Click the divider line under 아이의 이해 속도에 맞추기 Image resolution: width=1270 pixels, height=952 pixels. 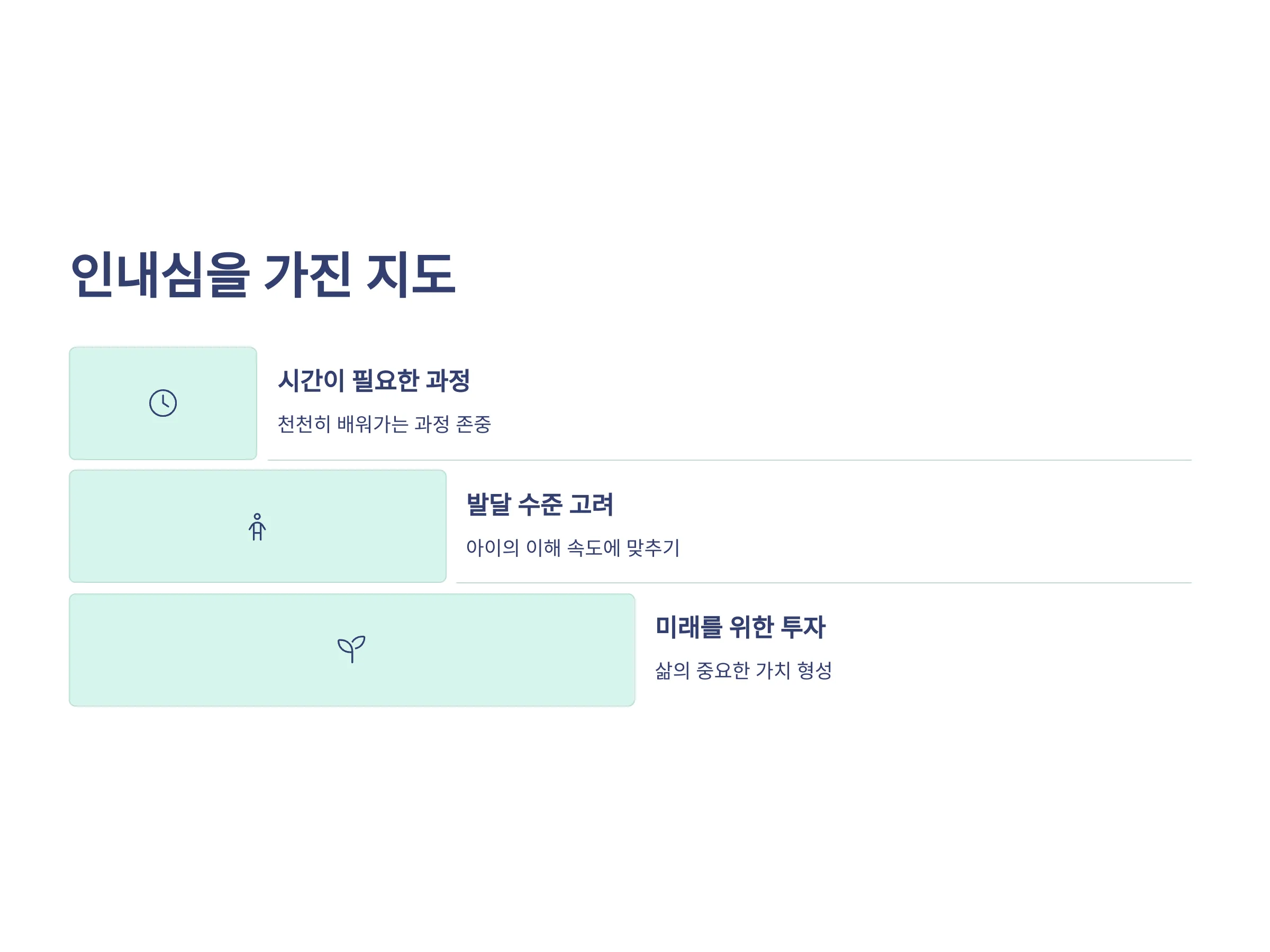tap(824, 583)
